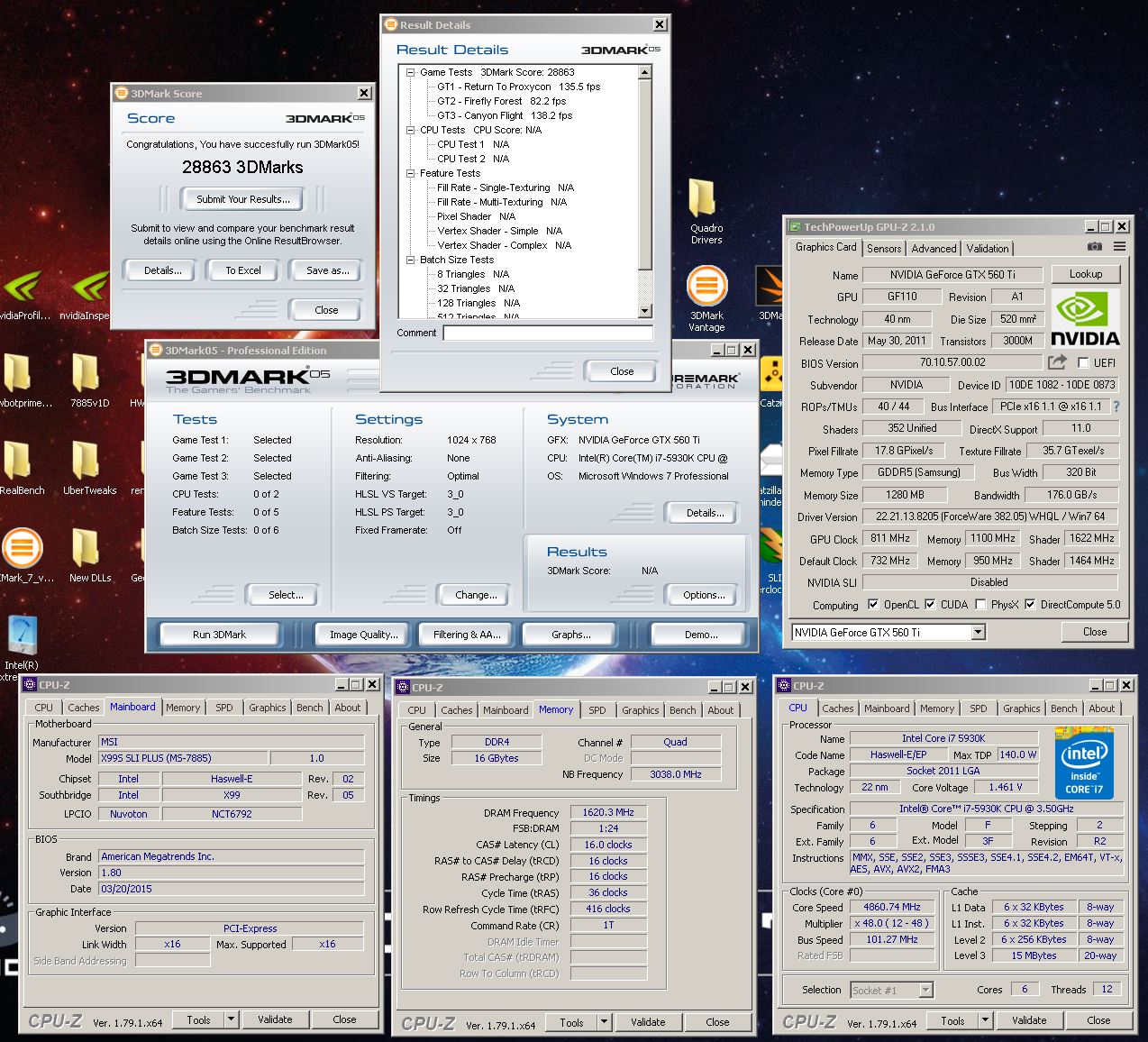The height and width of the screenshot is (1042, 1148).
Task: Toggle the UEFI checkbox in GPU-Z
Action: click(x=1083, y=363)
